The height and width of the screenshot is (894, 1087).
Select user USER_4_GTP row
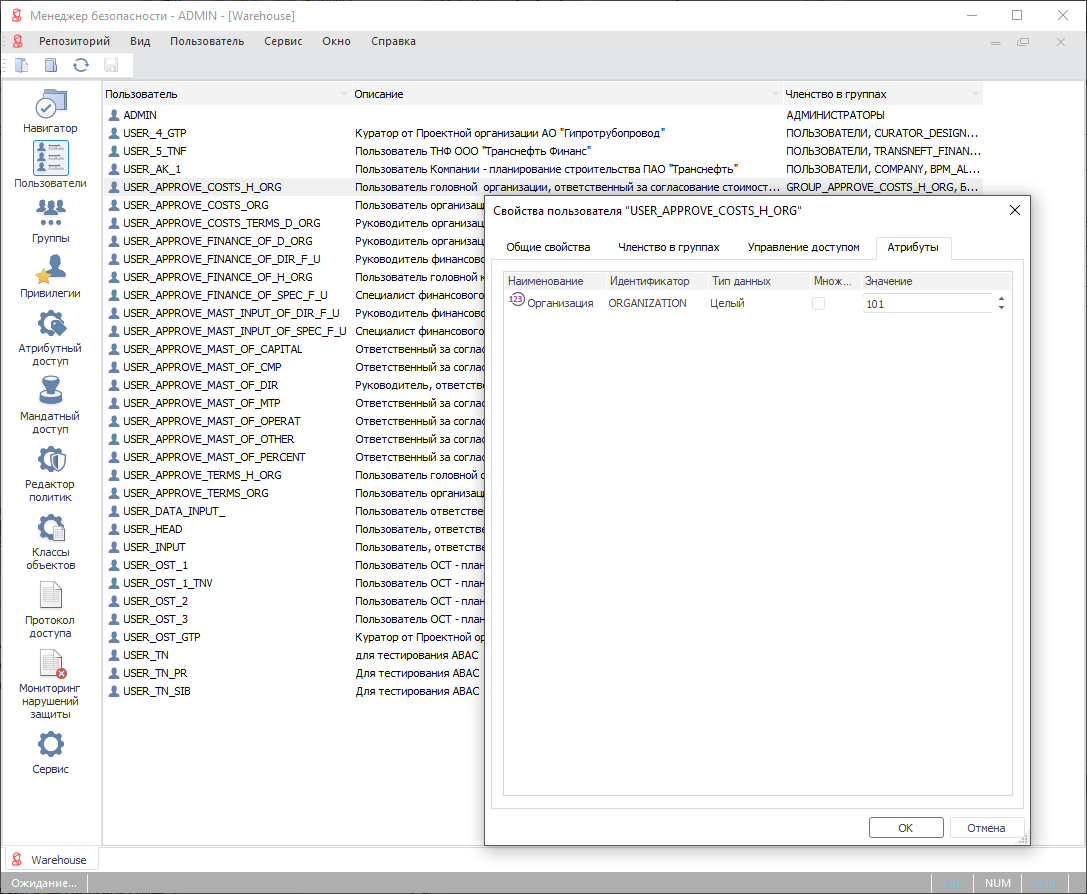pos(543,133)
